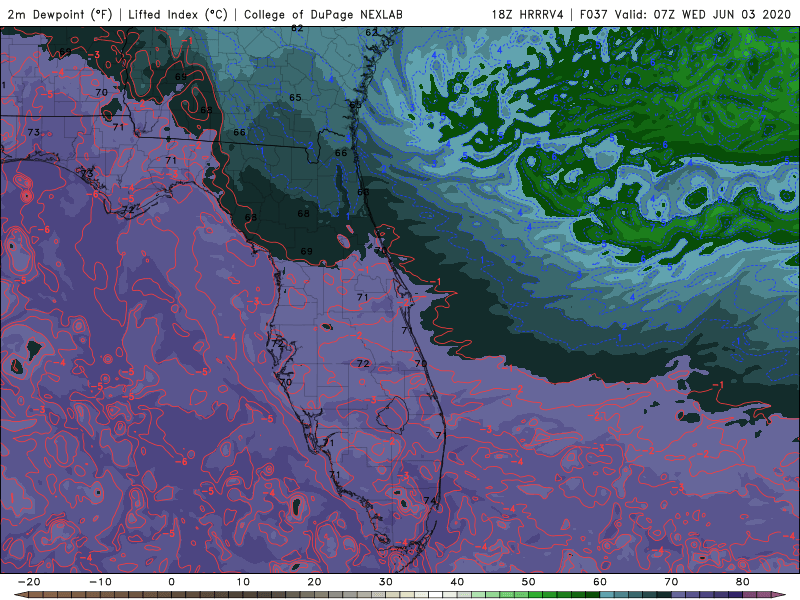Click the "College of DuPage NEXLAB" label
The width and height of the screenshot is (800, 600).
323,15
